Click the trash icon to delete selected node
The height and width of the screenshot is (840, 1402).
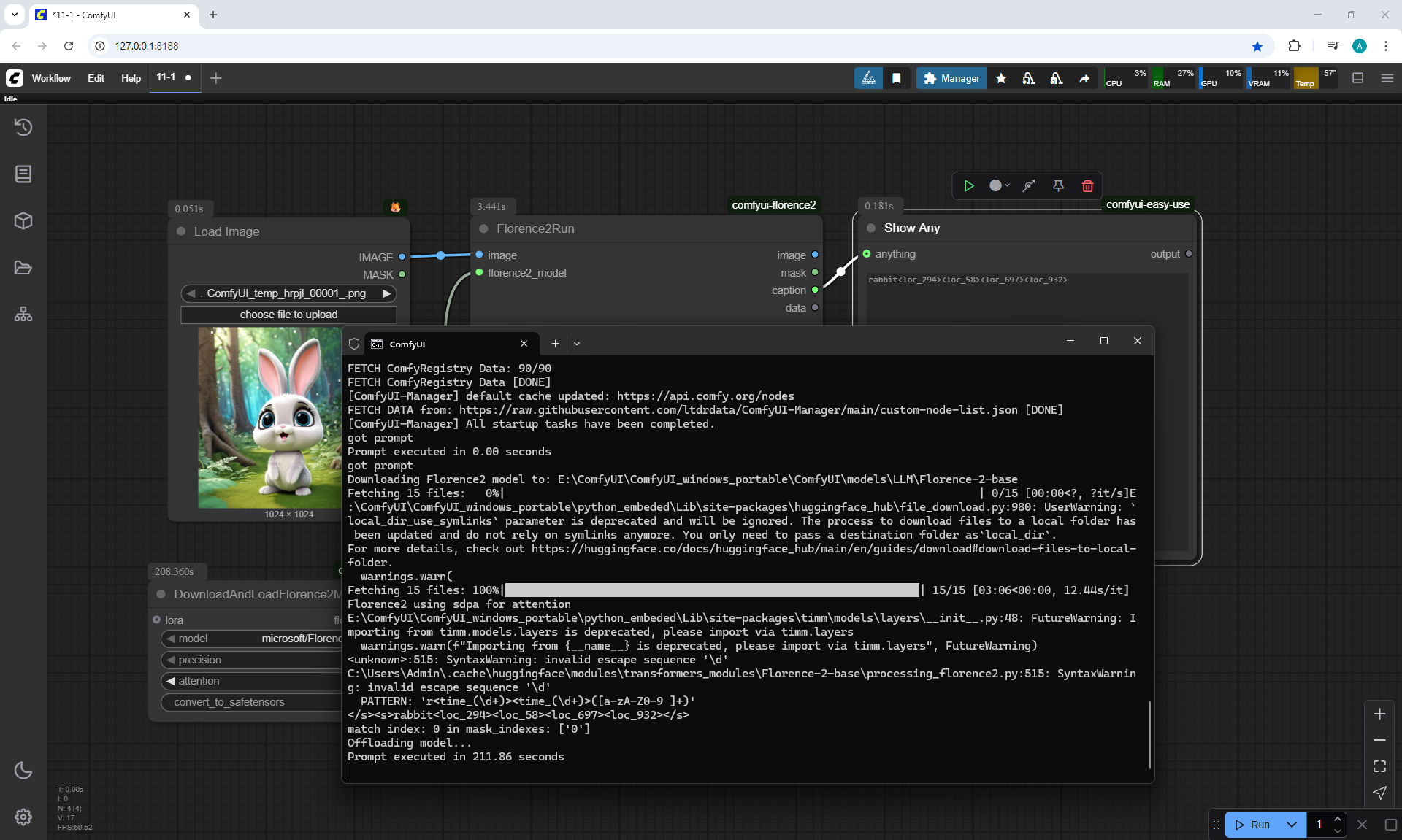click(1087, 185)
